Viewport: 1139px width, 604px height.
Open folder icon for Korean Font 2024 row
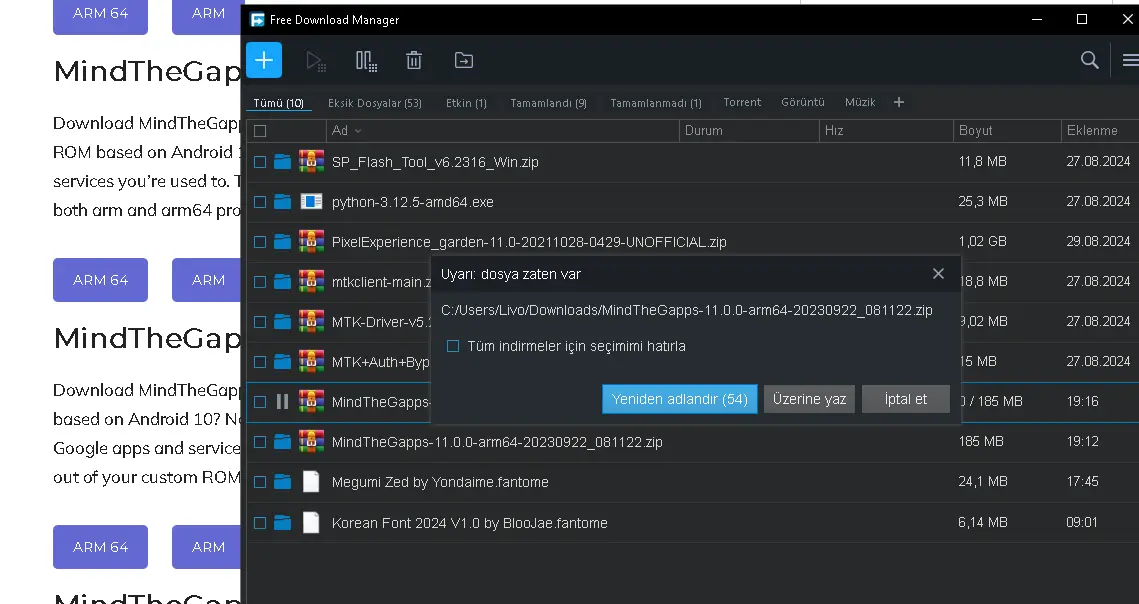click(283, 522)
